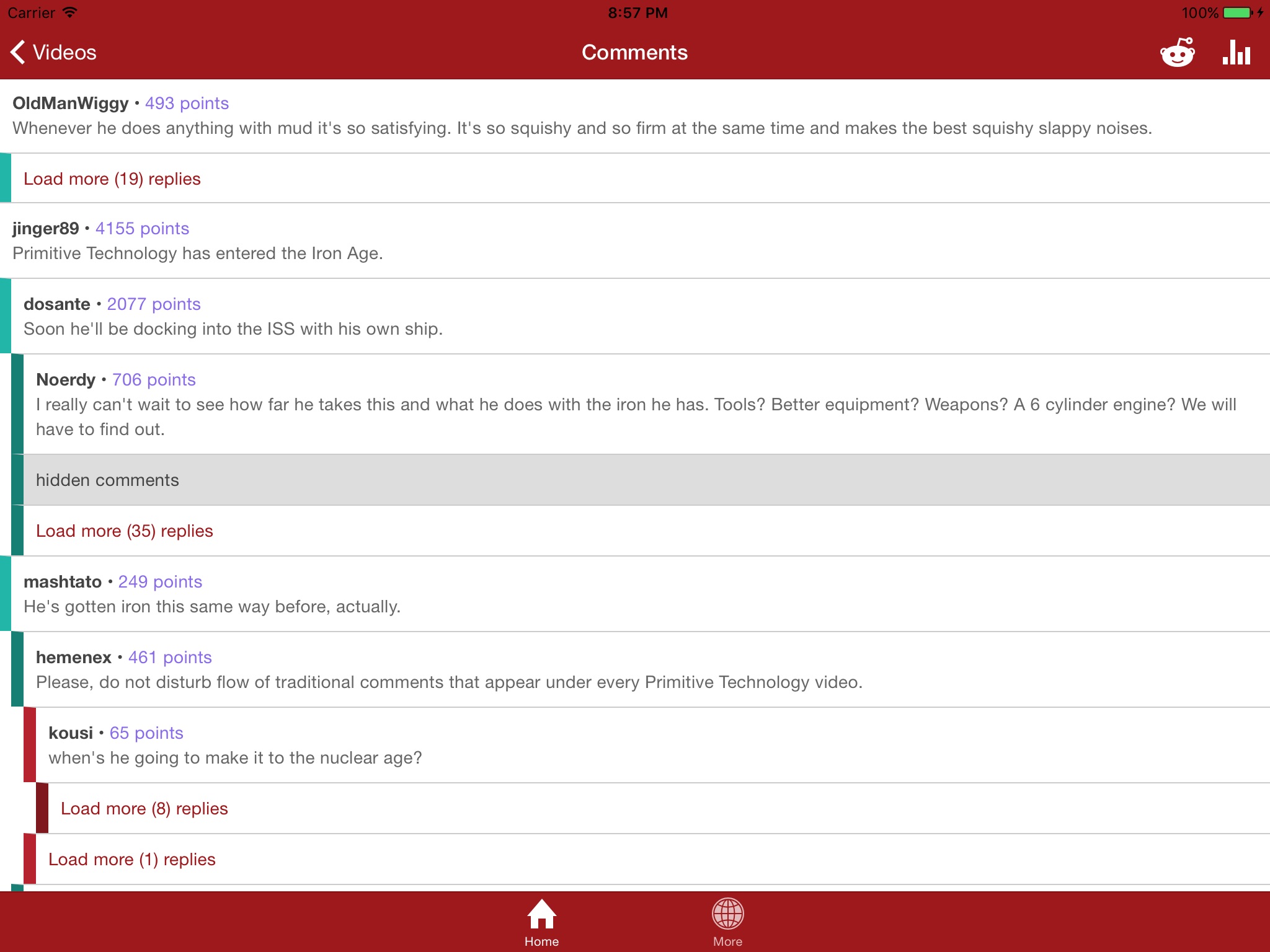This screenshot has width=1270, height=952.
Task: Expand Load more (1) replies
Action: [132, 860]
